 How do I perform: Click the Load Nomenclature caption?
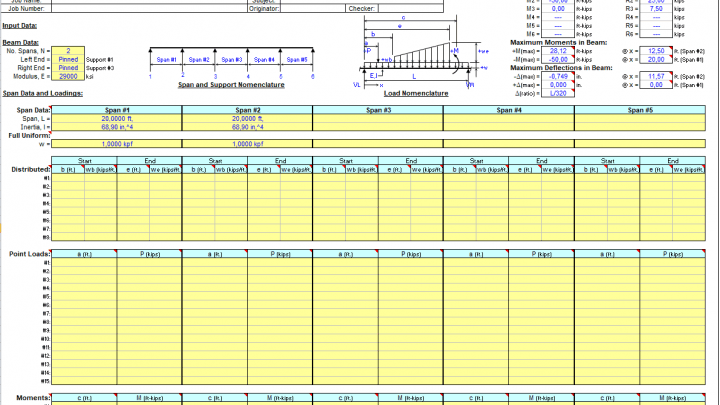coord(416,93)
